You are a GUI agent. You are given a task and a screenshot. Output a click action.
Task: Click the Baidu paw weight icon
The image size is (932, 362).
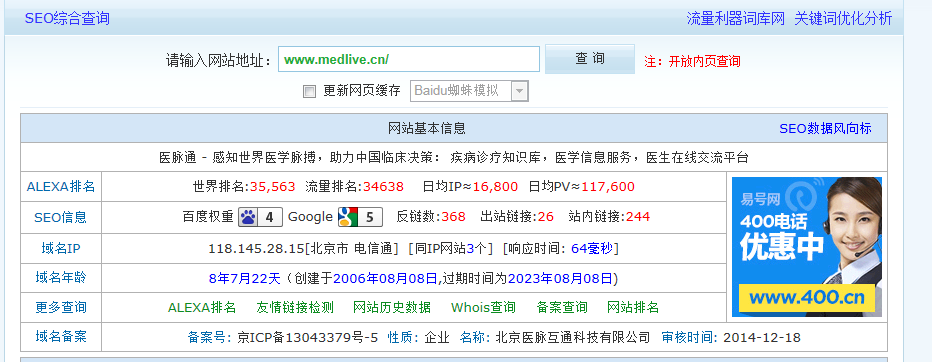tap(260, 217)
